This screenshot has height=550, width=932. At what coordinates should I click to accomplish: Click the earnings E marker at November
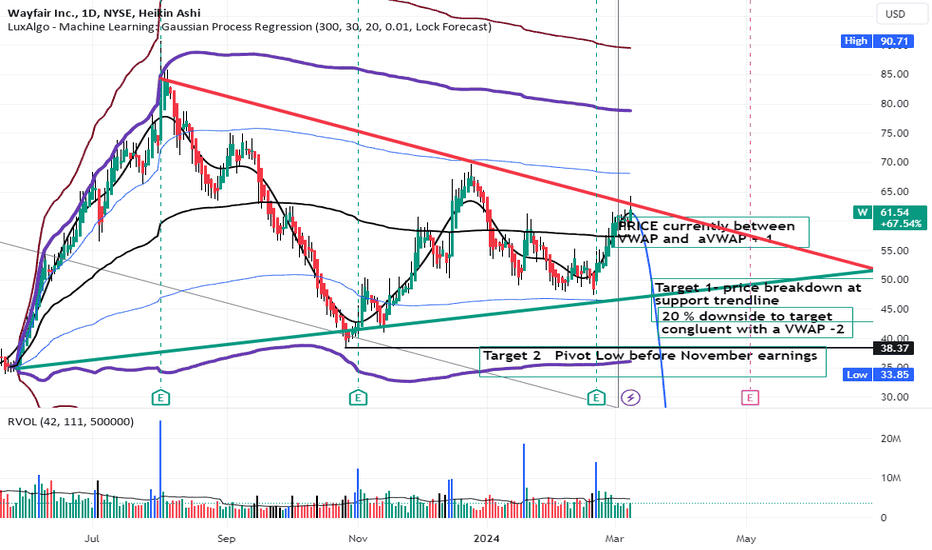[x=357, y=397]
